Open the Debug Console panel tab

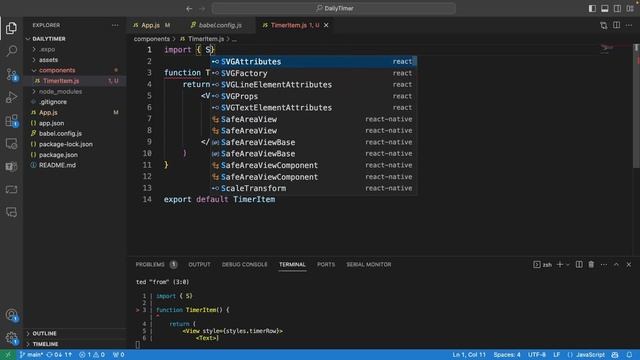(x=244, y=264)
